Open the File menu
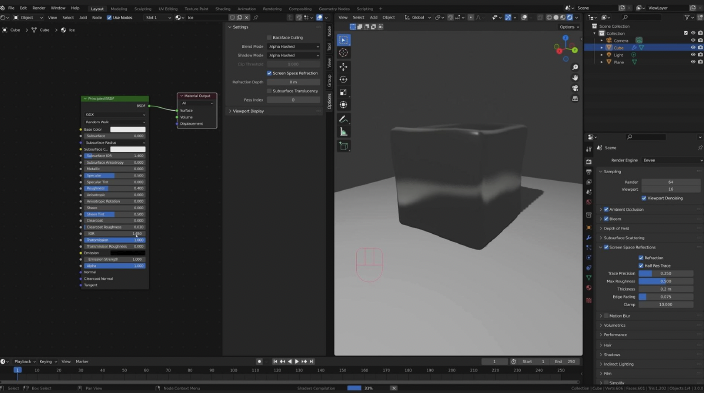The width and height of the screenshot is (704, 393). click(11, 8)
